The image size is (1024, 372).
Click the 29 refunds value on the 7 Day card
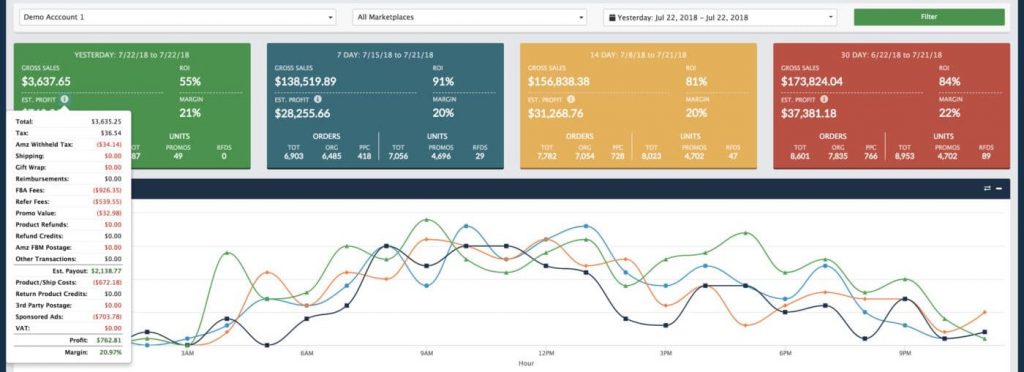click(x=480, y=157)
